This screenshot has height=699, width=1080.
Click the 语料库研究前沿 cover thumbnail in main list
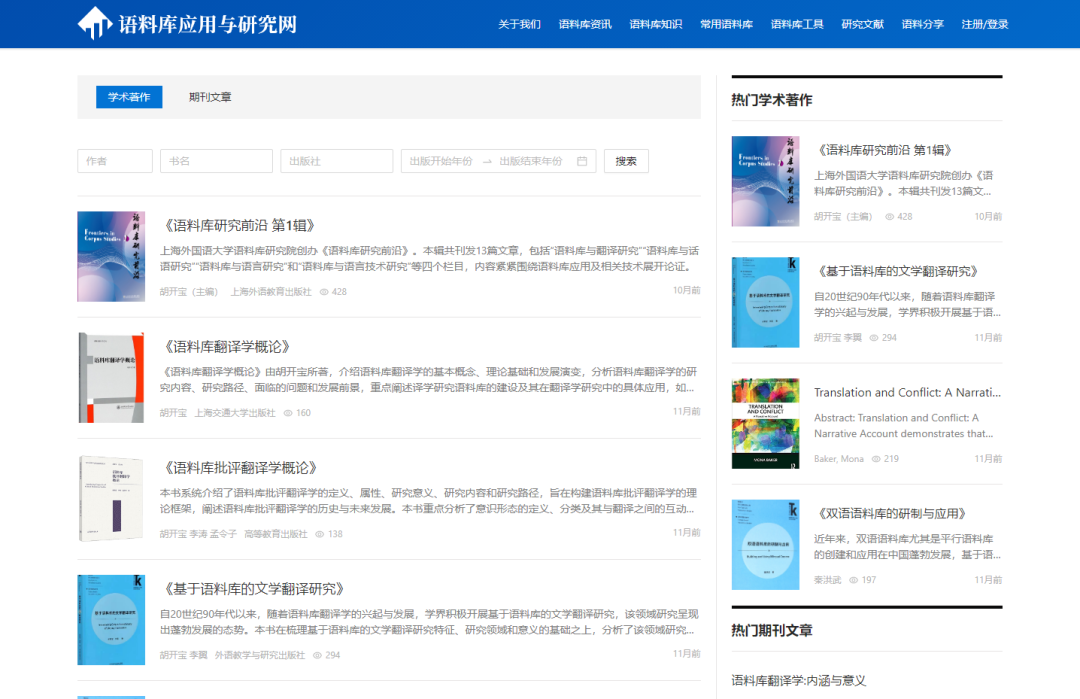[x=111, y=256]
